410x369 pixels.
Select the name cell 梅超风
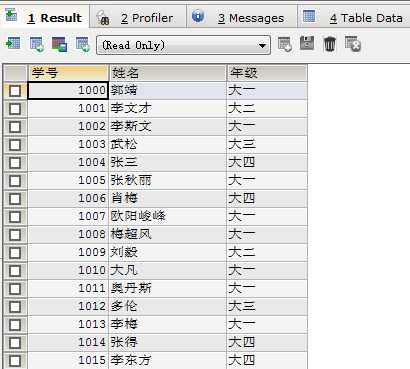(168, 235)
